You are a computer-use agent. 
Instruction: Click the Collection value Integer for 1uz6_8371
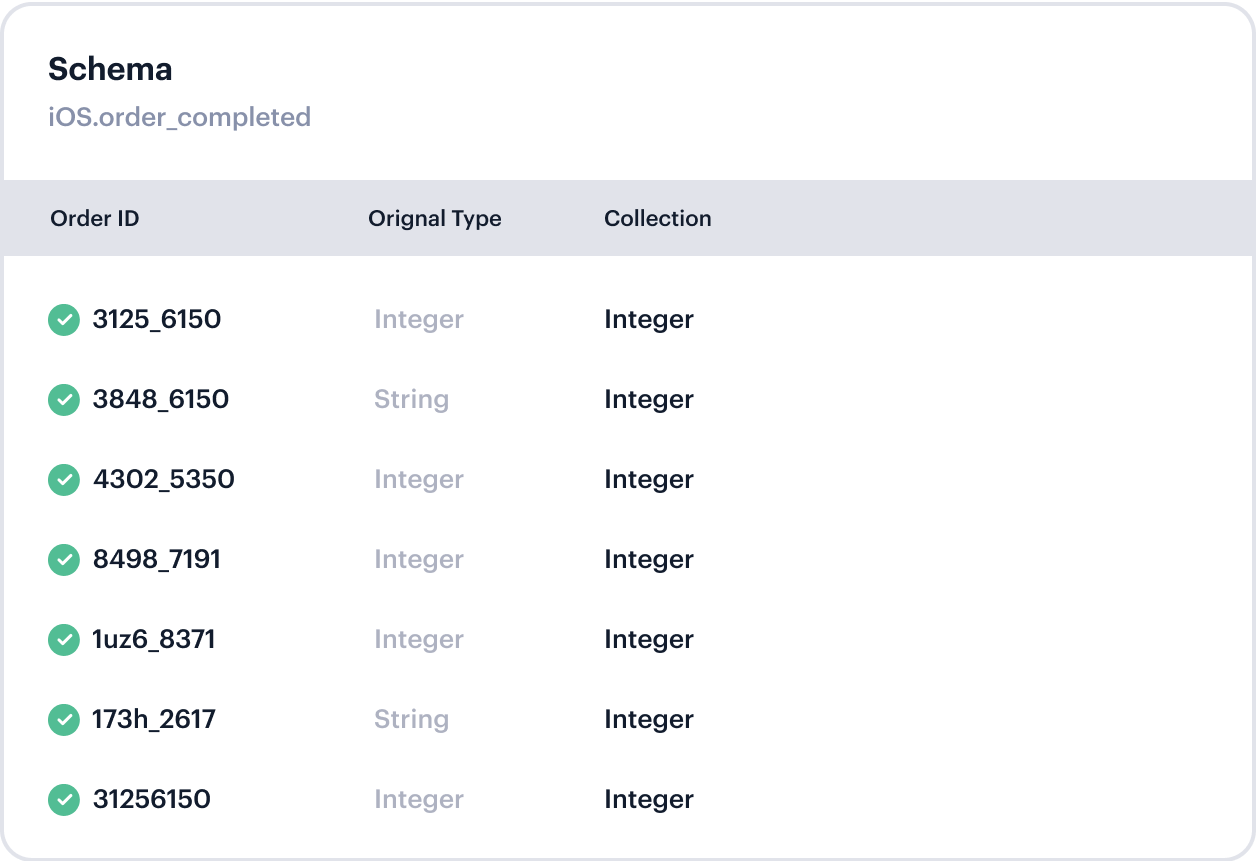click(x=649, y=641)
